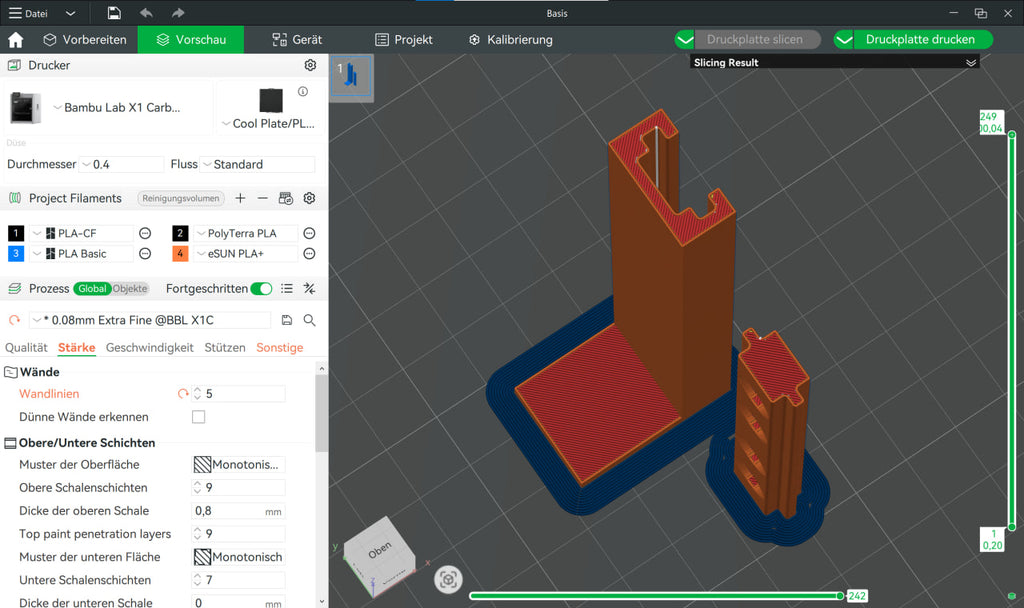
Task: Click filament 4 orange color swatch
Action: (180, 253)
